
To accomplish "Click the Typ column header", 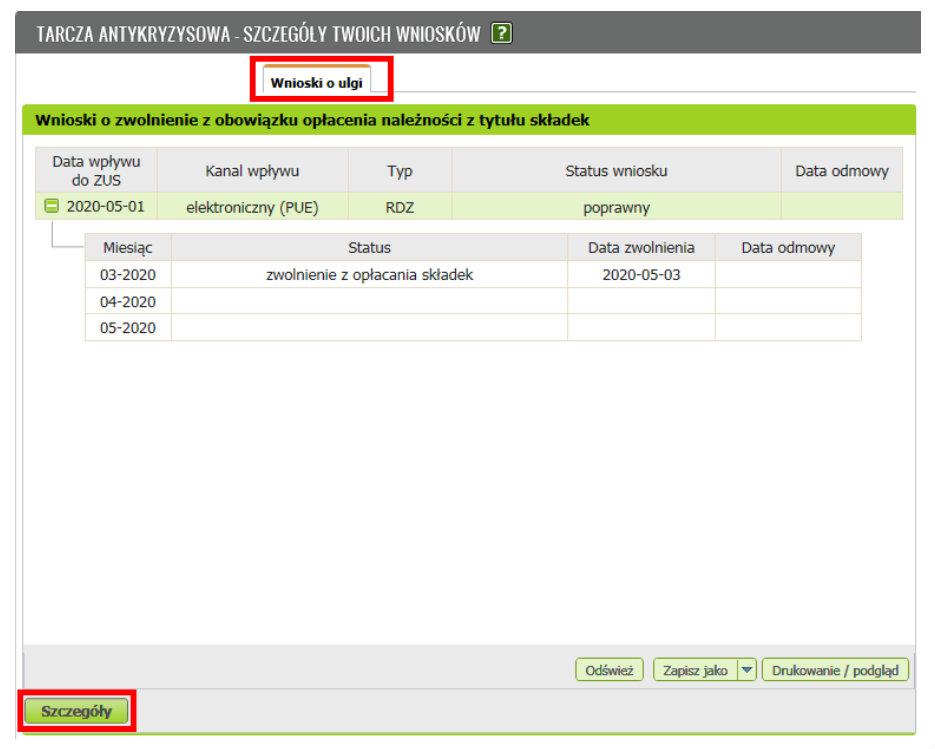I will [400, 171].
